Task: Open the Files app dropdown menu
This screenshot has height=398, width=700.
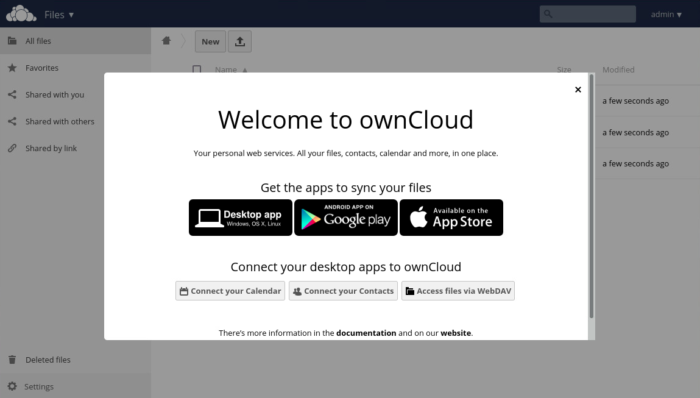Action: click(59, 15)
